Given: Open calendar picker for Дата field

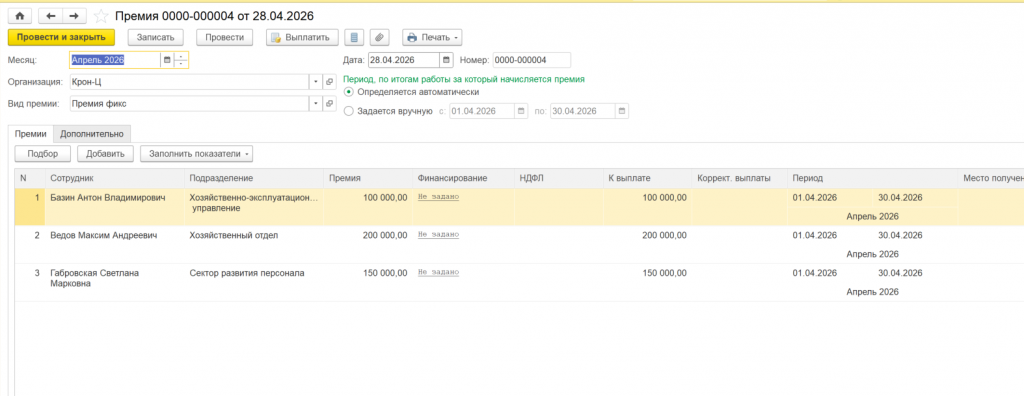Looking at the screenshot, I should tap(446, 60).
